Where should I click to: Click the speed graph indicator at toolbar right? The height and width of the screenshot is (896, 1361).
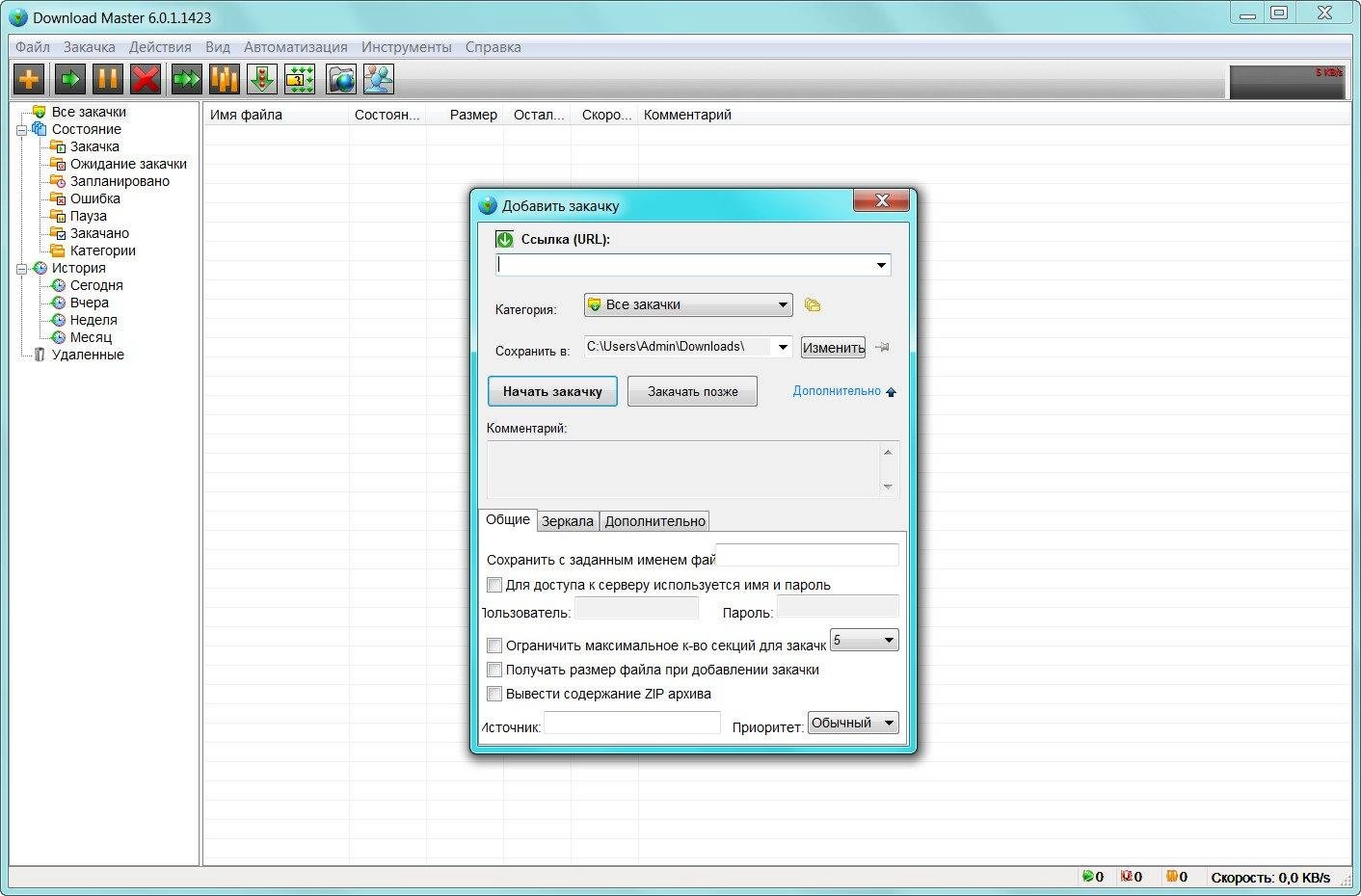coord(1287,81)
